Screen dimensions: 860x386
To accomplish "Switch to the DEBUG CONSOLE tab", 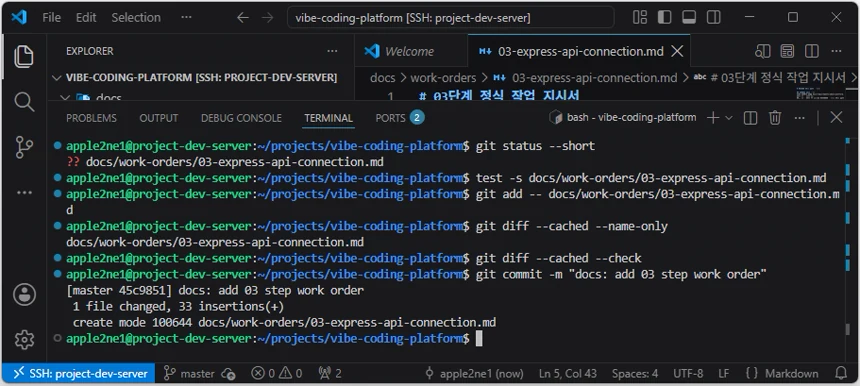I will tap(241, 118).
